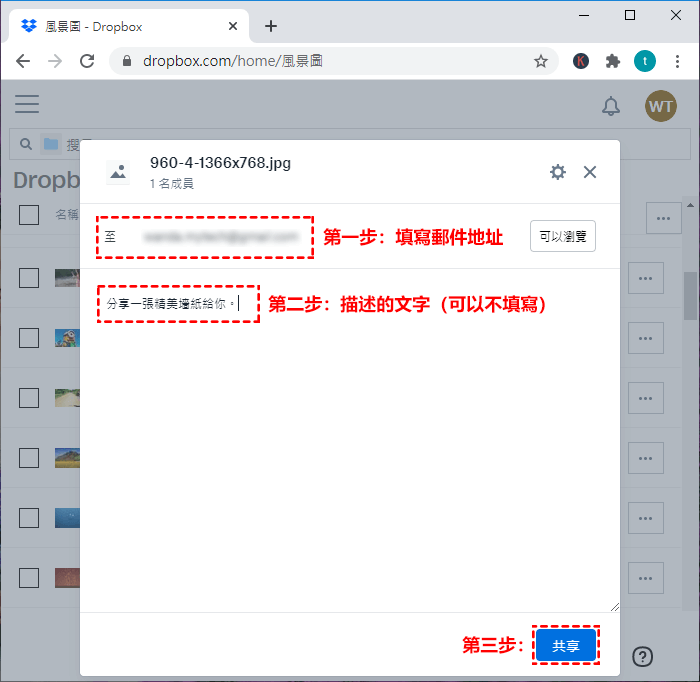The height and width of the screenshot is (682, 700).
Task: Toggle the select-all checkbox in header
Action: pyautogui.click(x=29, y=214)
